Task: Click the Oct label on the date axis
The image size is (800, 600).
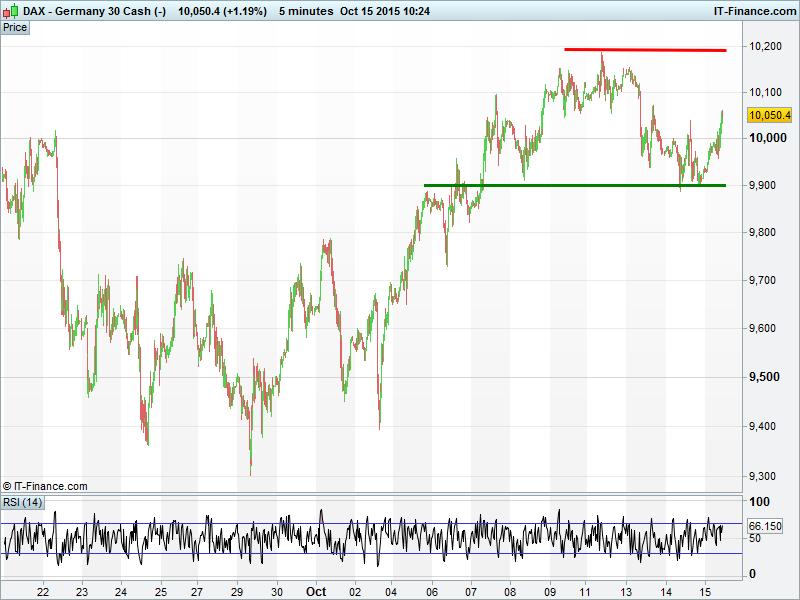Action: (315, 591)
